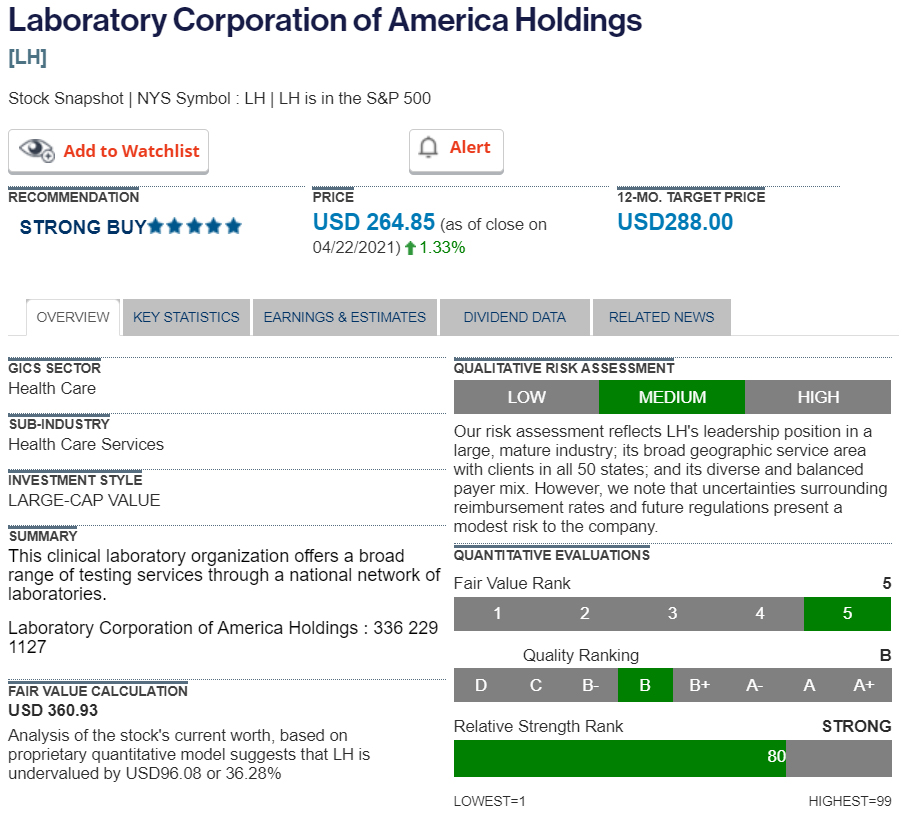Click the HIGH risk assessment segment
The height and width of the screenshot is (818, 902).
[x=818, y=397]
